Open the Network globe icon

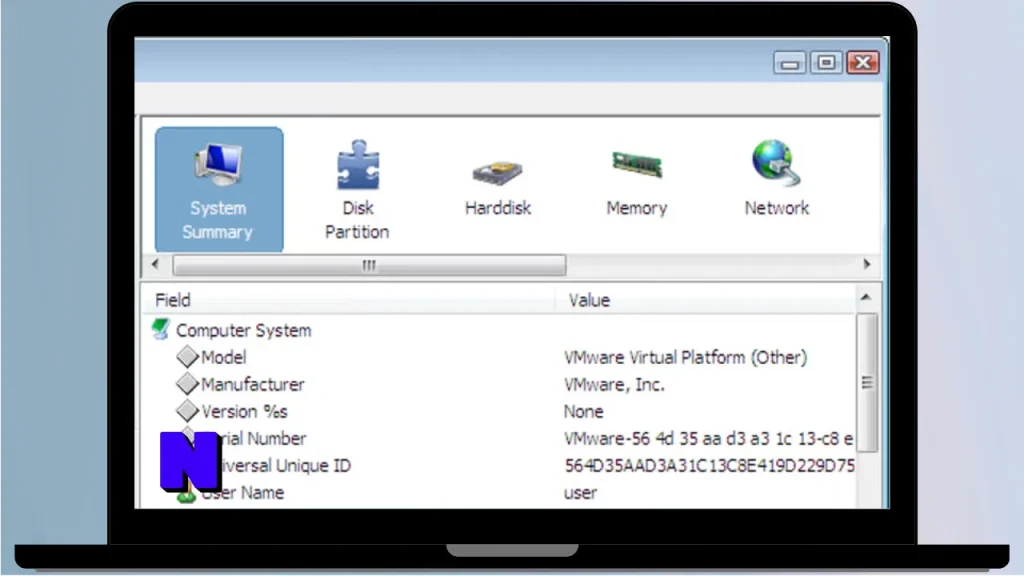click(x=776, y=163)
